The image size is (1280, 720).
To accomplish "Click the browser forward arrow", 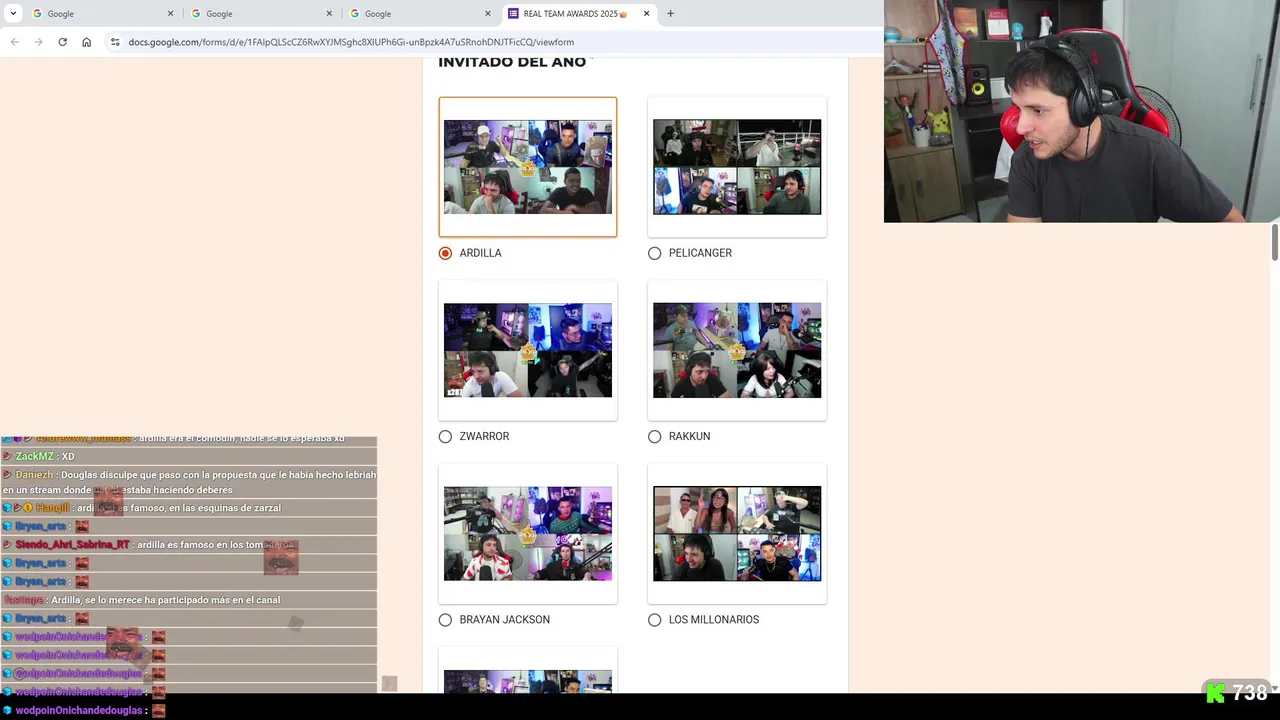I will [38, 42].
